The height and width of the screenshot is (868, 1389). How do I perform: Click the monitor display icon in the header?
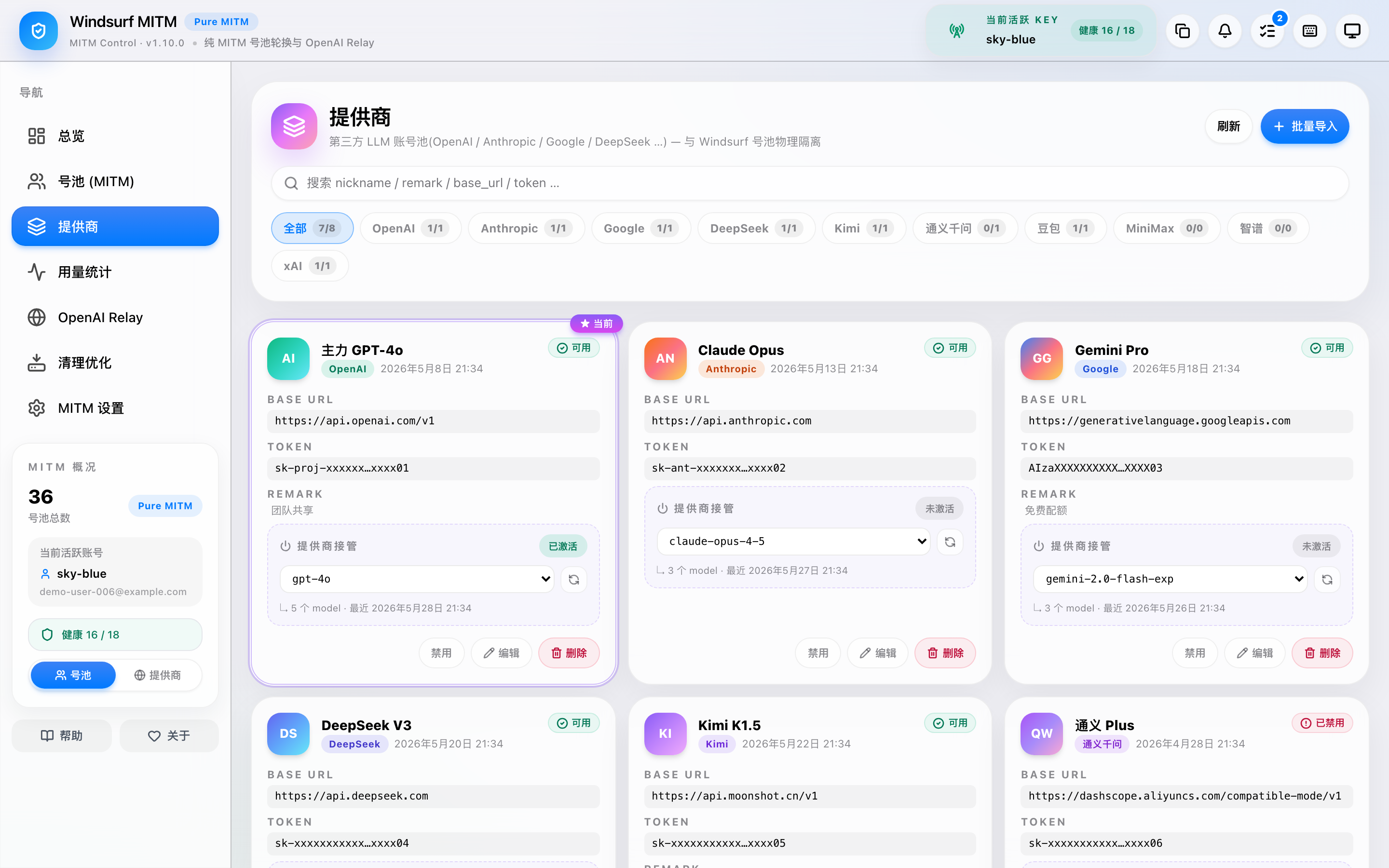pos(1352,31)
